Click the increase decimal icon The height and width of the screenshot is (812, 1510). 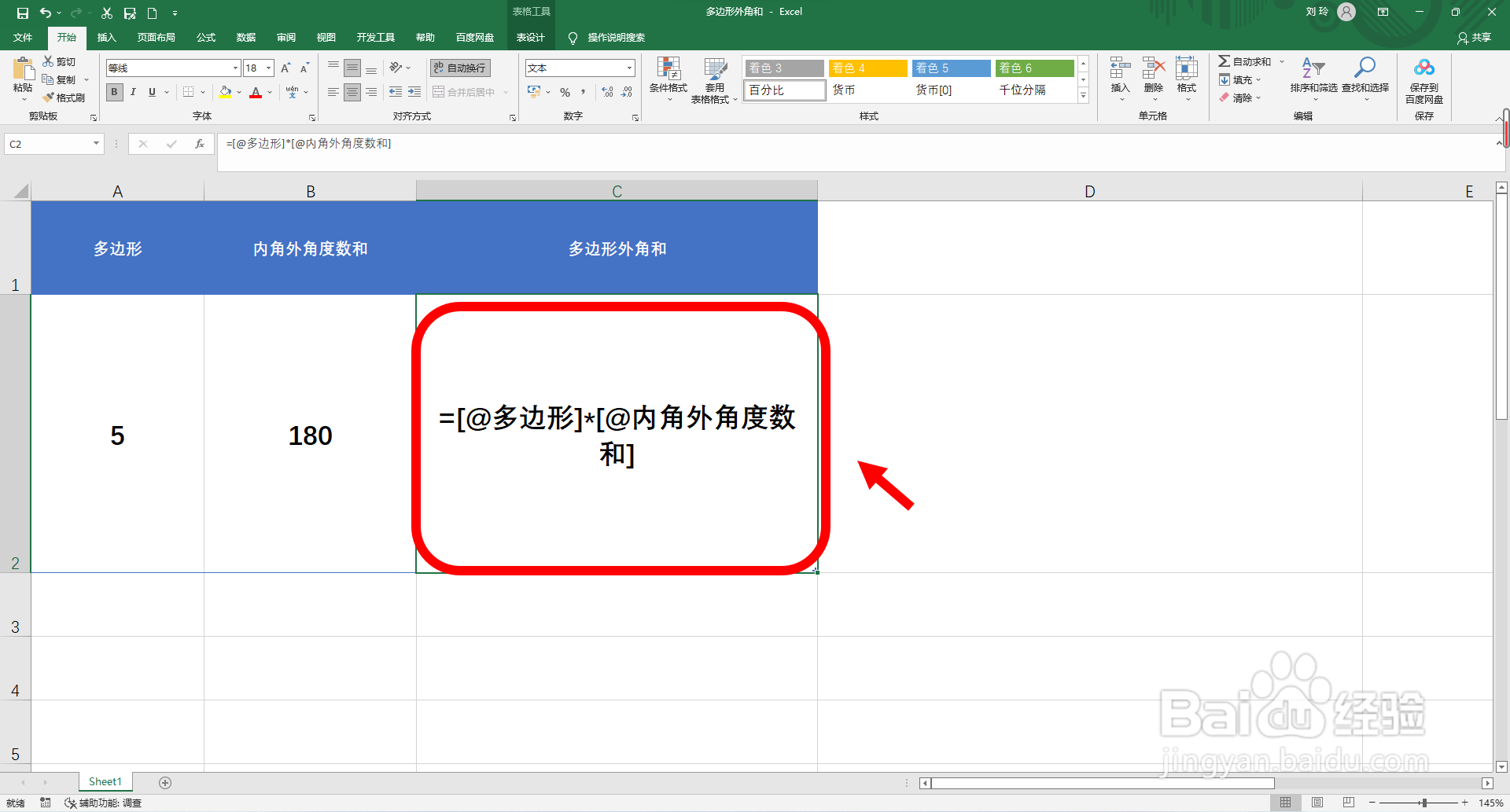pos(608,92)
